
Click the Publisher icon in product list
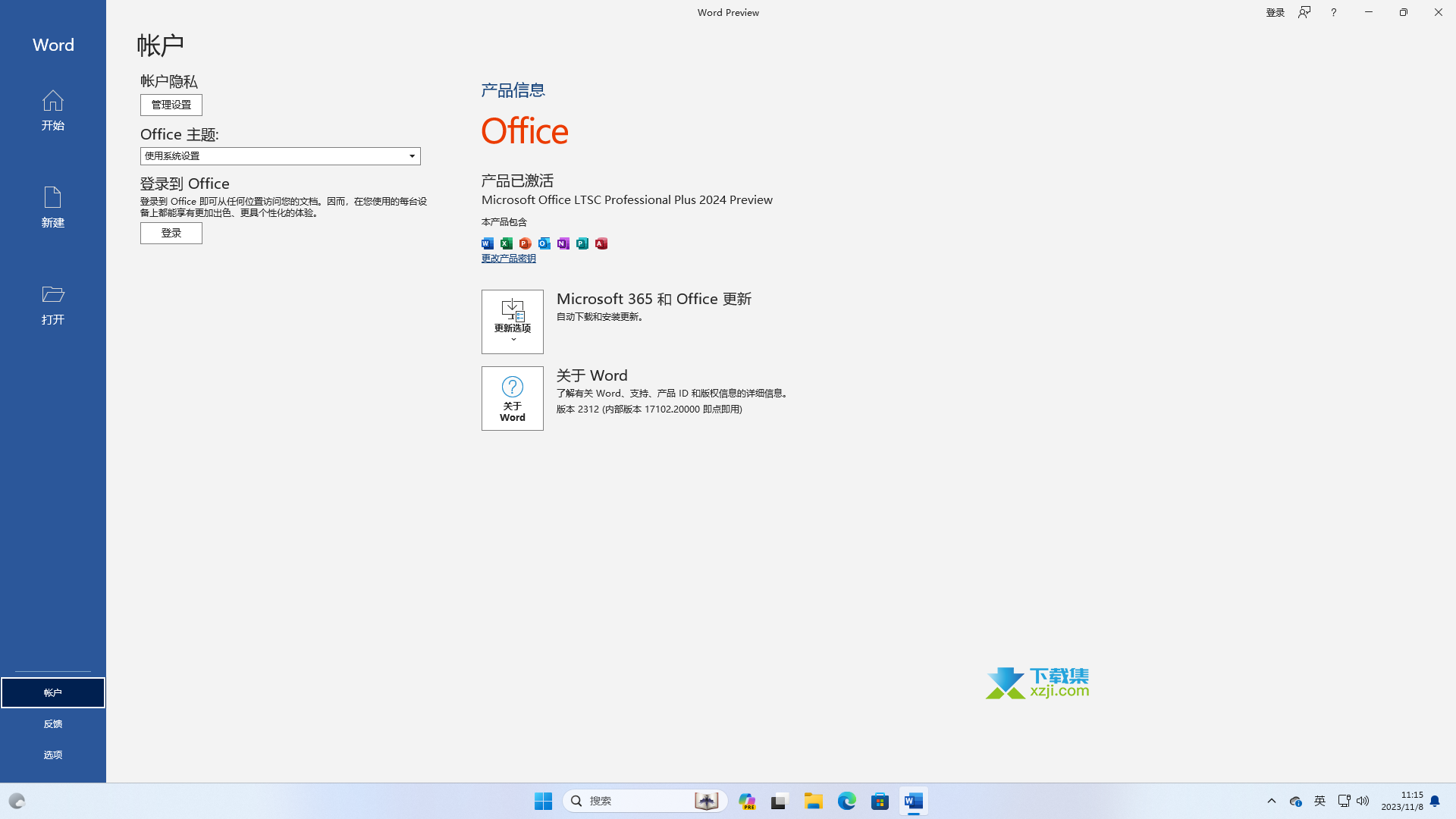(x=582, y=243)
